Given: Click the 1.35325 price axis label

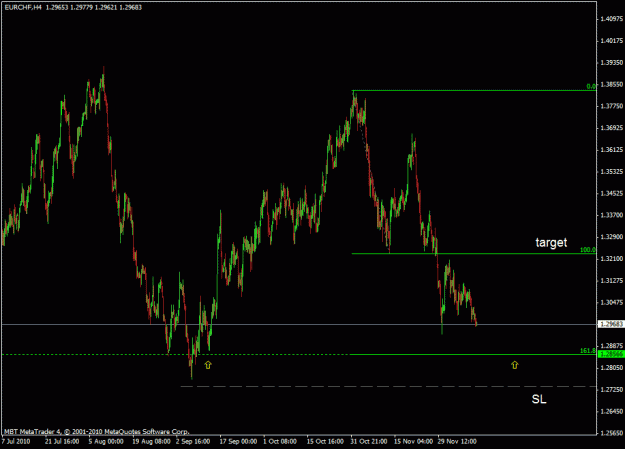Looking at the screenshot, I should 612,171.
